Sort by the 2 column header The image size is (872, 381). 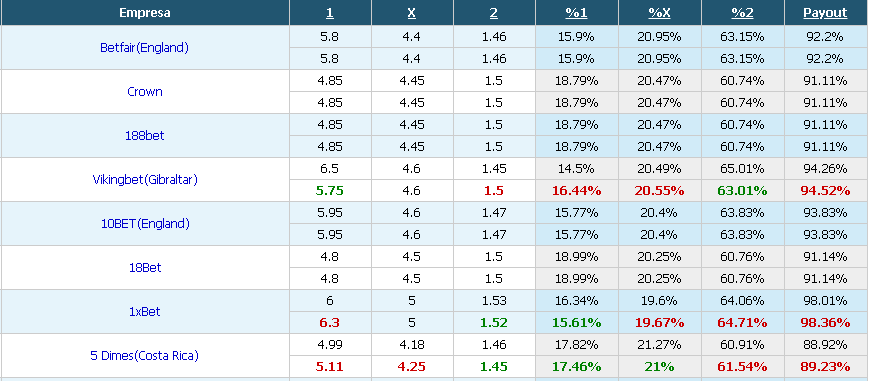pos(494,13)
